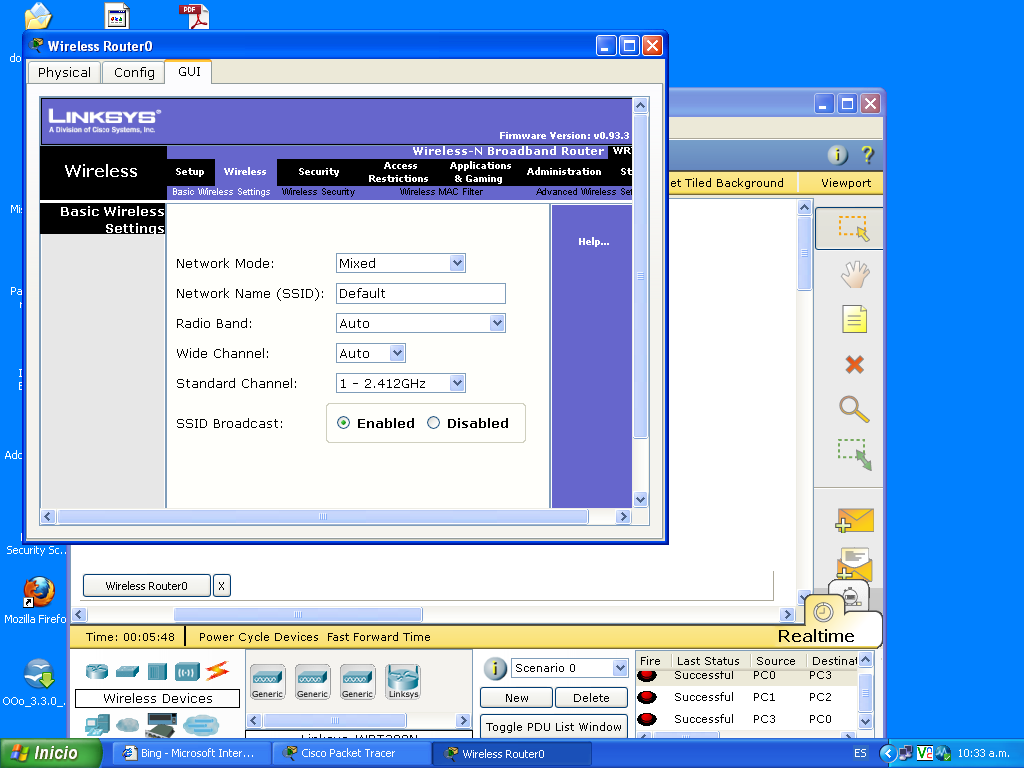Open the Access Restrictions menu tab
Screen dimensions: 1024x768
click(x=398, y=172)
